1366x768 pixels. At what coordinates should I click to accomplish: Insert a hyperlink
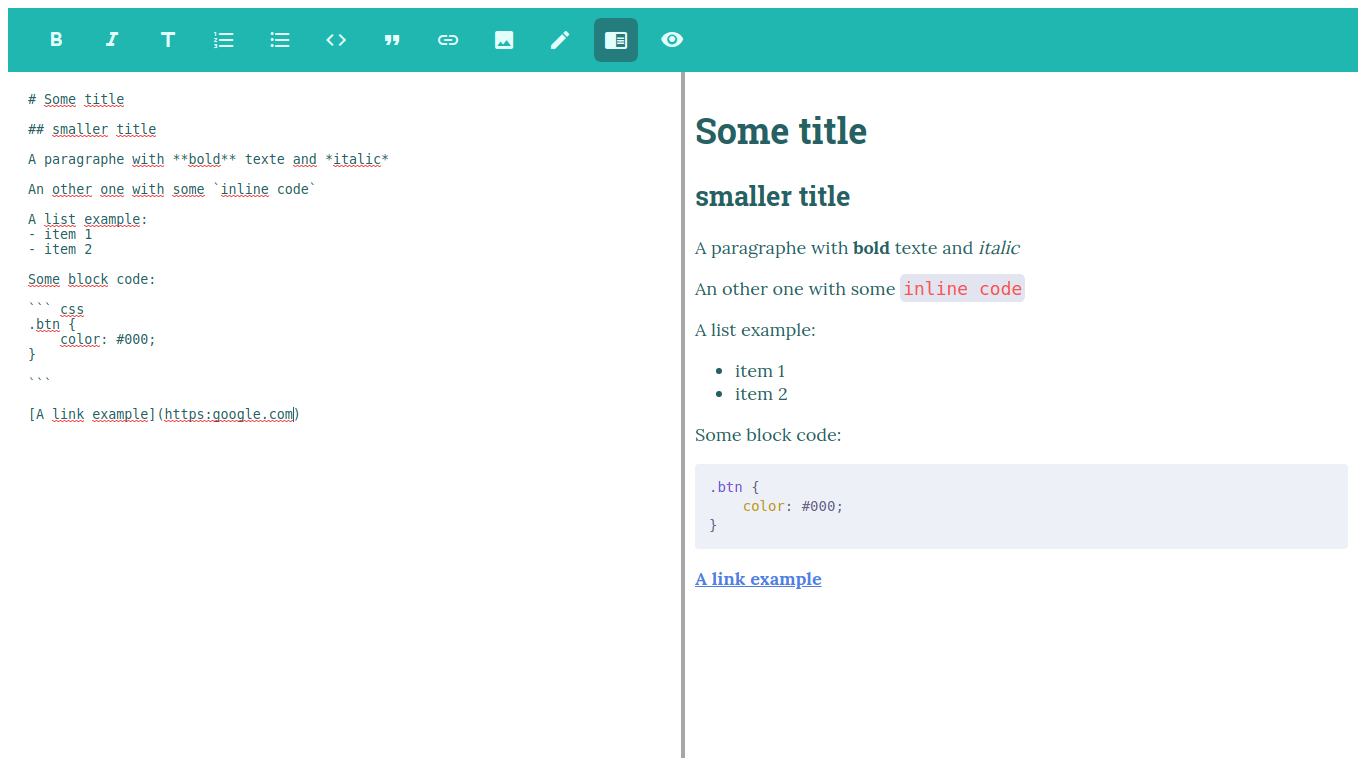pos(447,40)
